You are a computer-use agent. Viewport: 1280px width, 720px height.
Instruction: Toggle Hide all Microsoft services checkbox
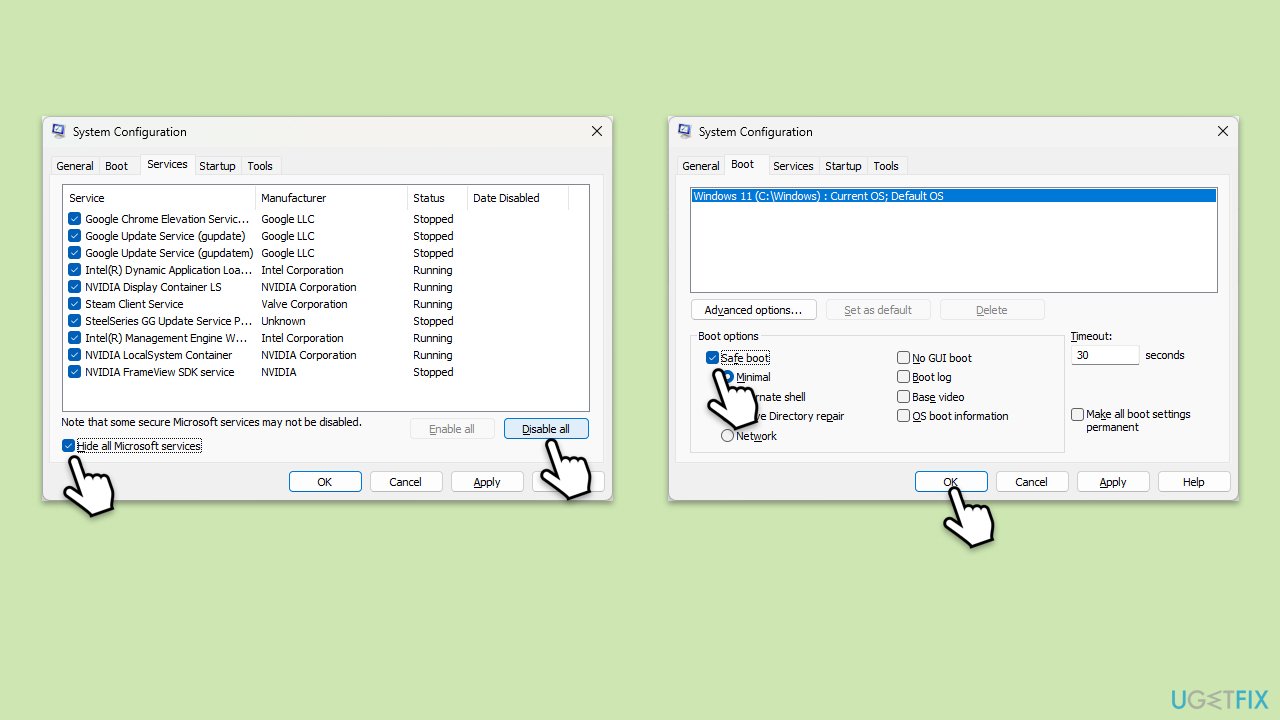tap(68, 446)
